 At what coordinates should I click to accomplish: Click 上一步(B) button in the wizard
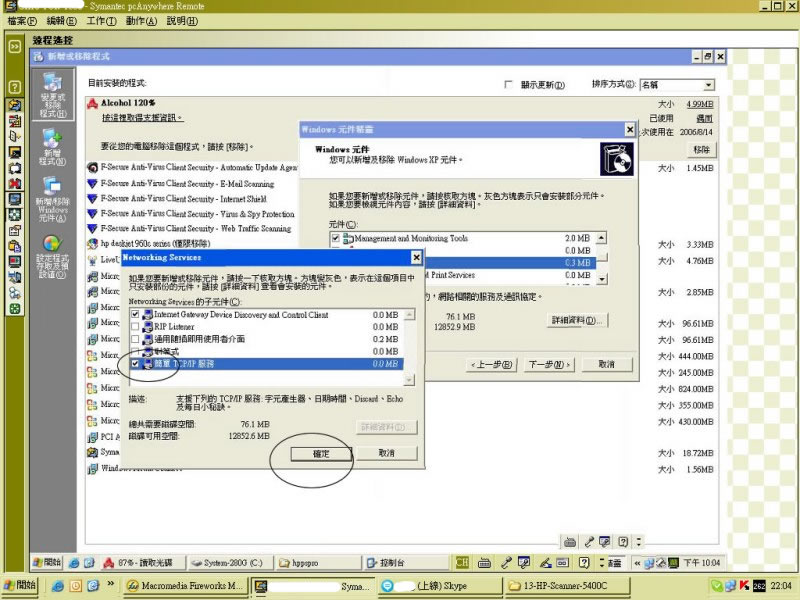click(492, 365)
